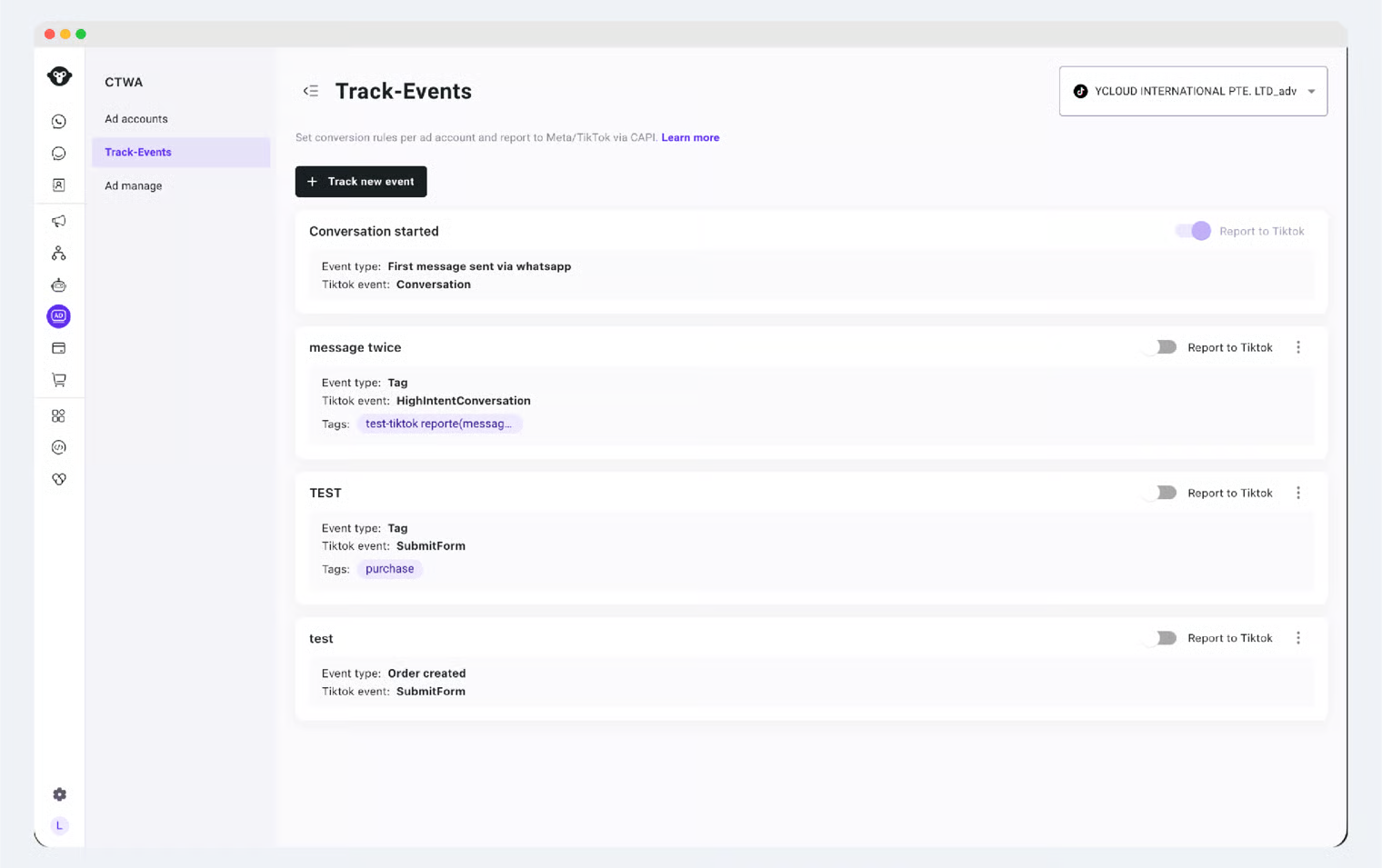This screenshot has width=1382, height=868.
Task: Select Track-Events menu item
Action: pos(181,152)
